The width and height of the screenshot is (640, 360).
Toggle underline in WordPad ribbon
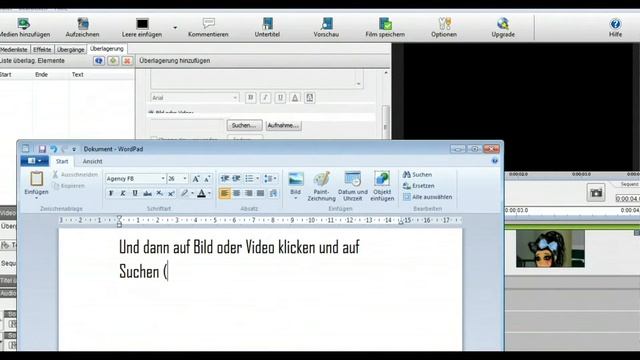[135, 193]
